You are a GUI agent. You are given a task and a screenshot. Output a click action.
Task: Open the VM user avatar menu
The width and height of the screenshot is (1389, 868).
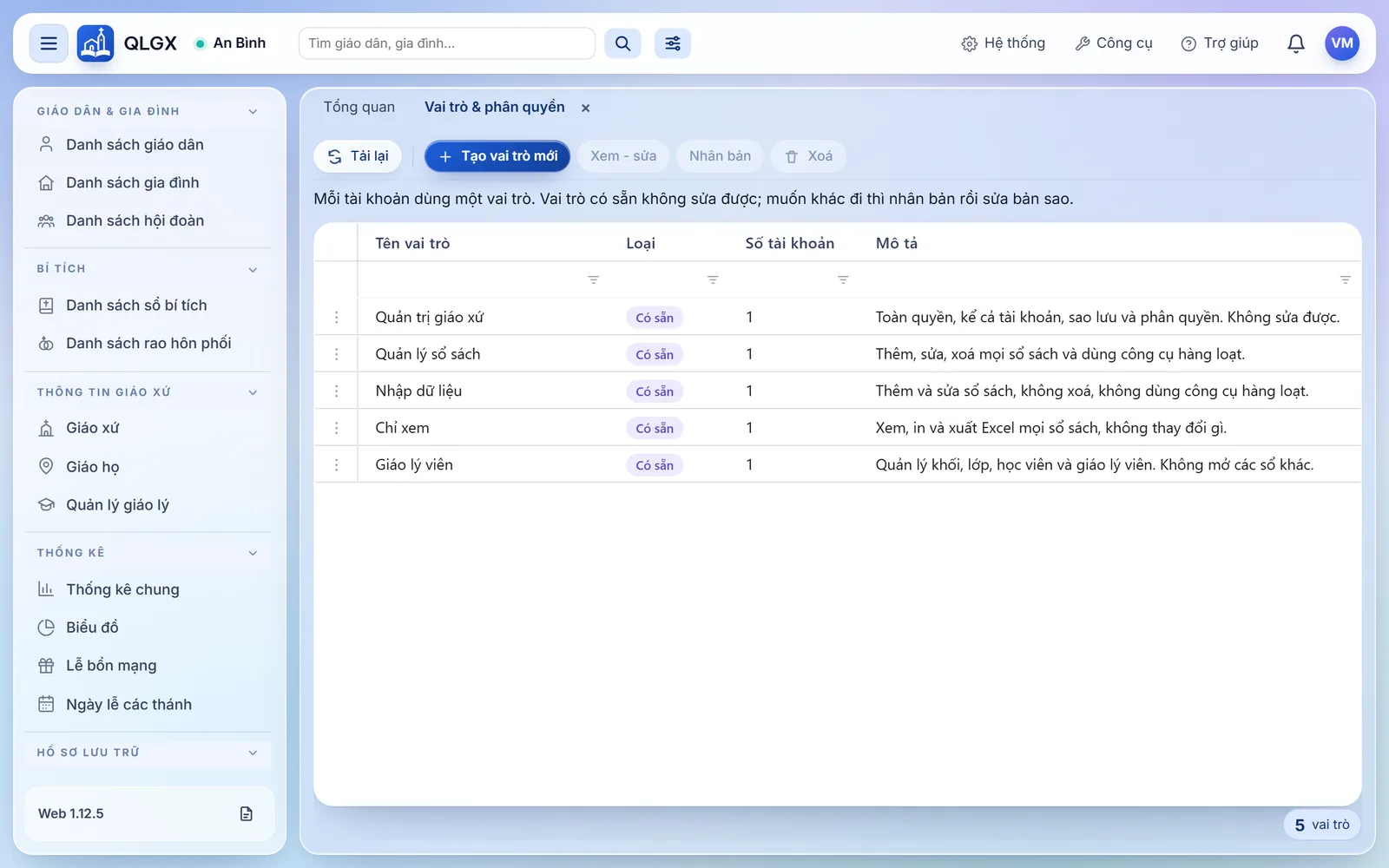point(1342,43)
